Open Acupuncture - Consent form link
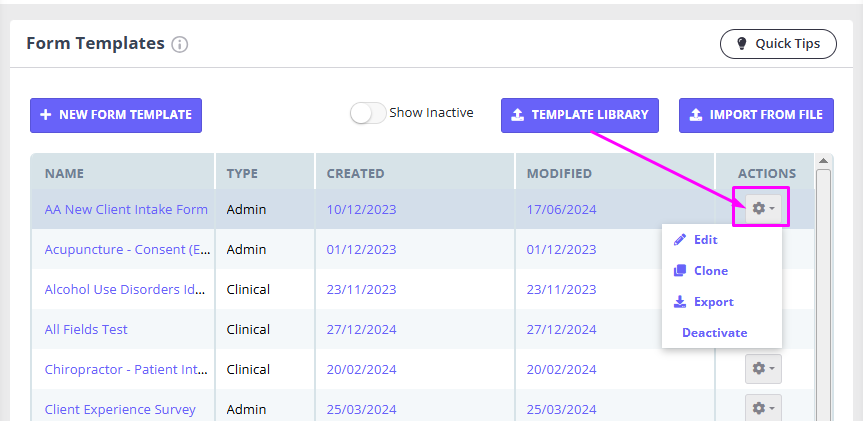863x421 pixels. click(127, 249)
